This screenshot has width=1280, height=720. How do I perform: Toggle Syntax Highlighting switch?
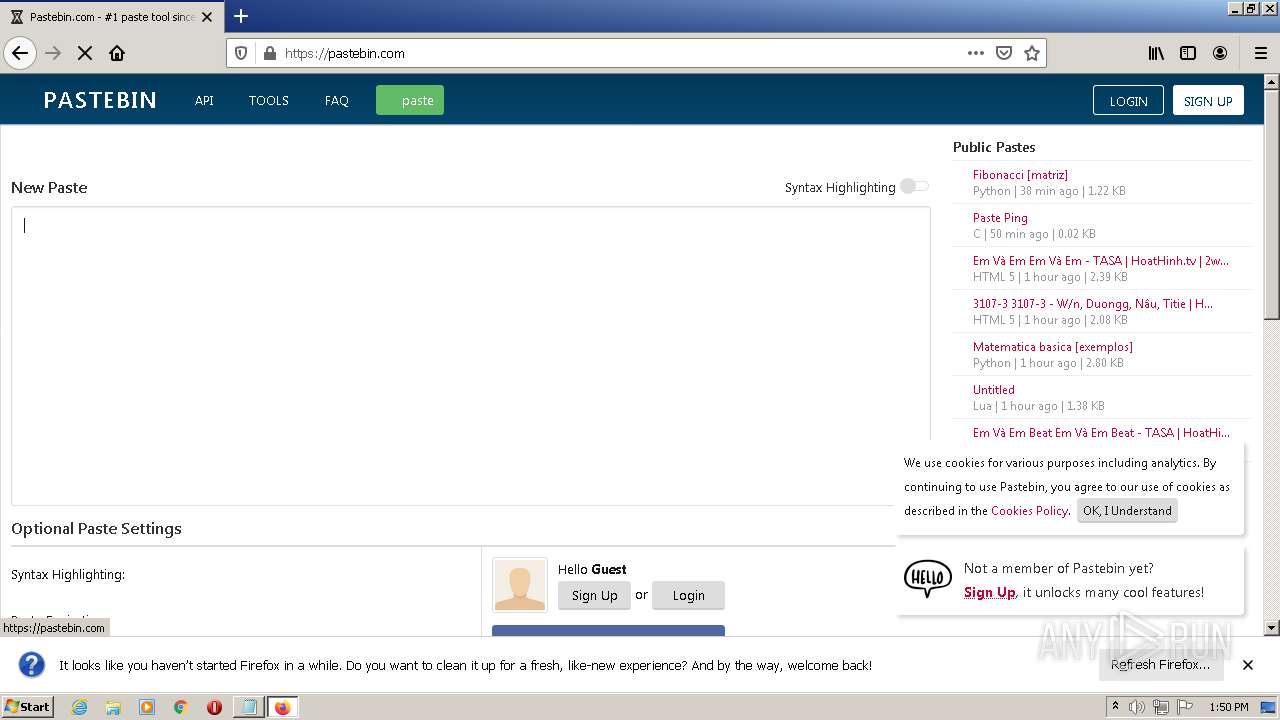pos(914,186)
